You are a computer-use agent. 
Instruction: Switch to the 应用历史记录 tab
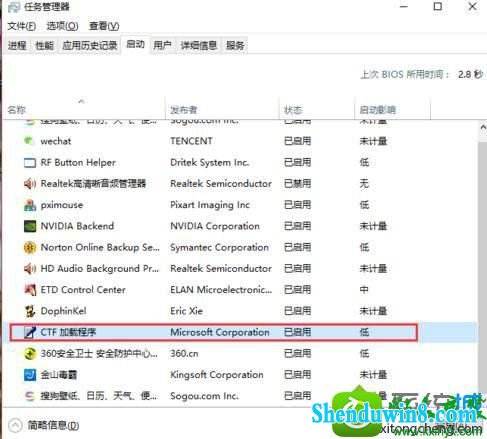[x=90, y=45]
